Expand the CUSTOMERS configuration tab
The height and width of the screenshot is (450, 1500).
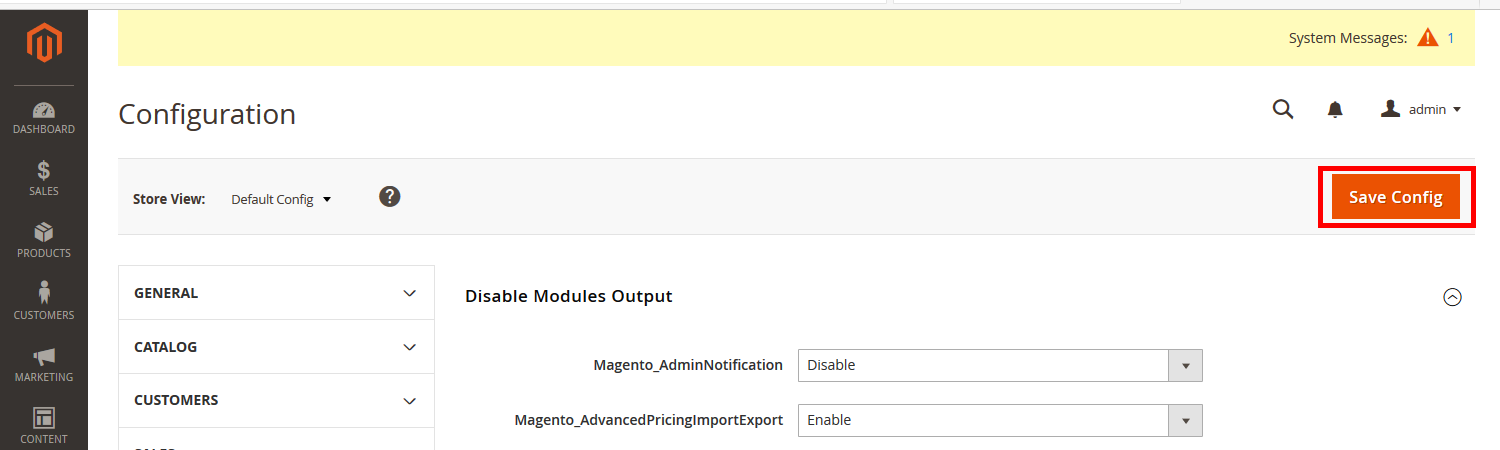[276, 400]
